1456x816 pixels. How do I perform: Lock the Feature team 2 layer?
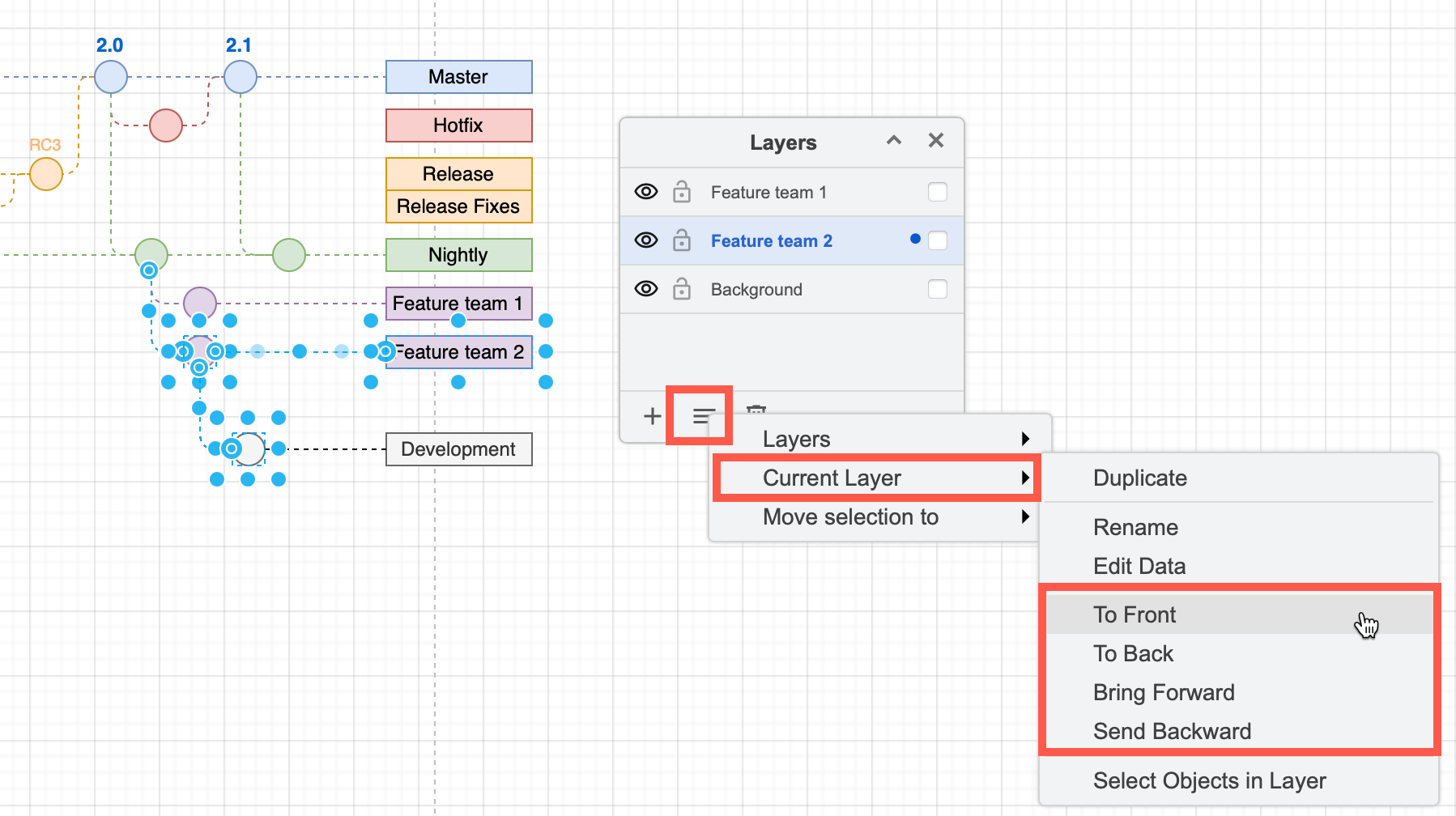tap(681, 240)
